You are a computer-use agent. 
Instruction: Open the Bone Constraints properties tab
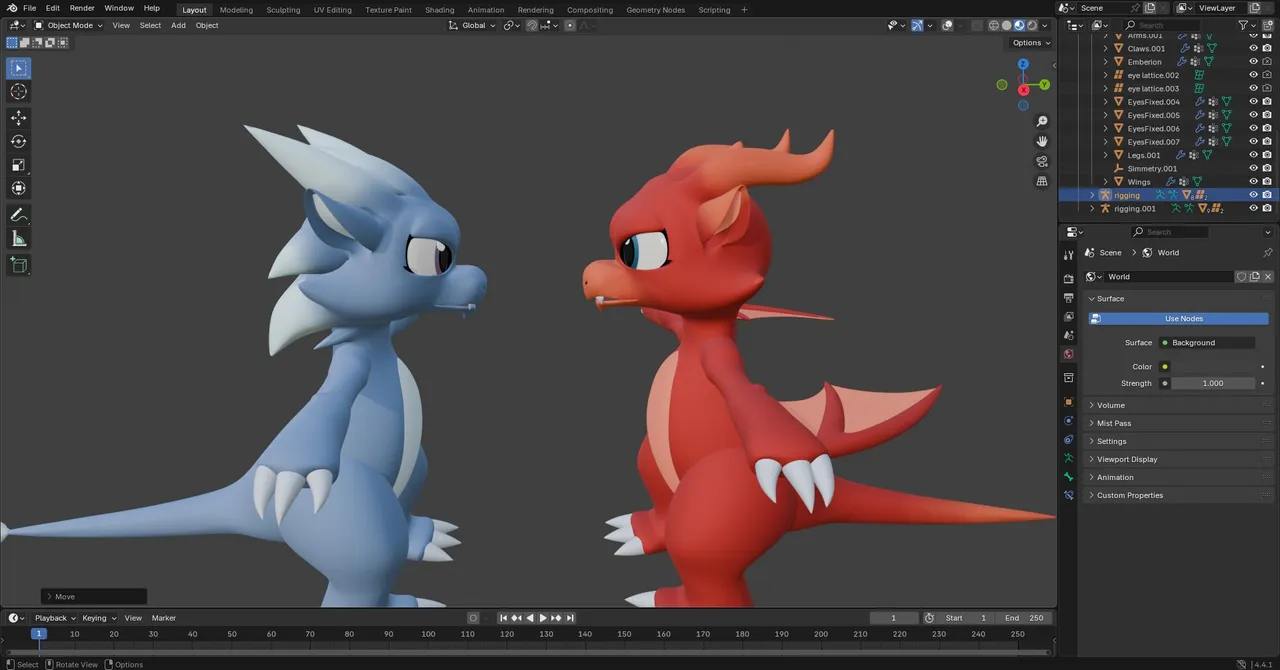tap(1068, 495)
